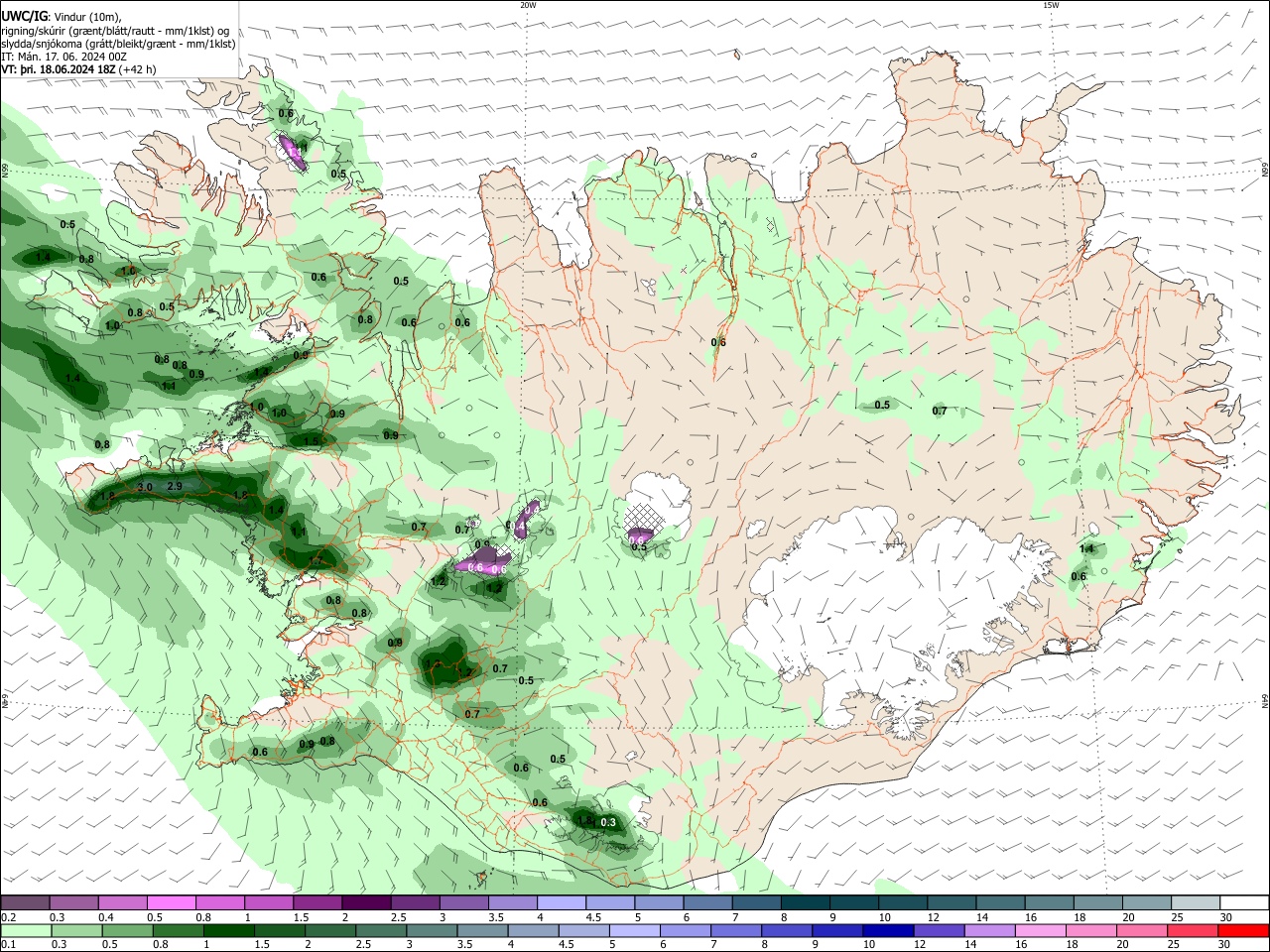Select the dark purple 2 snow legend swatch

coord(365,902)
